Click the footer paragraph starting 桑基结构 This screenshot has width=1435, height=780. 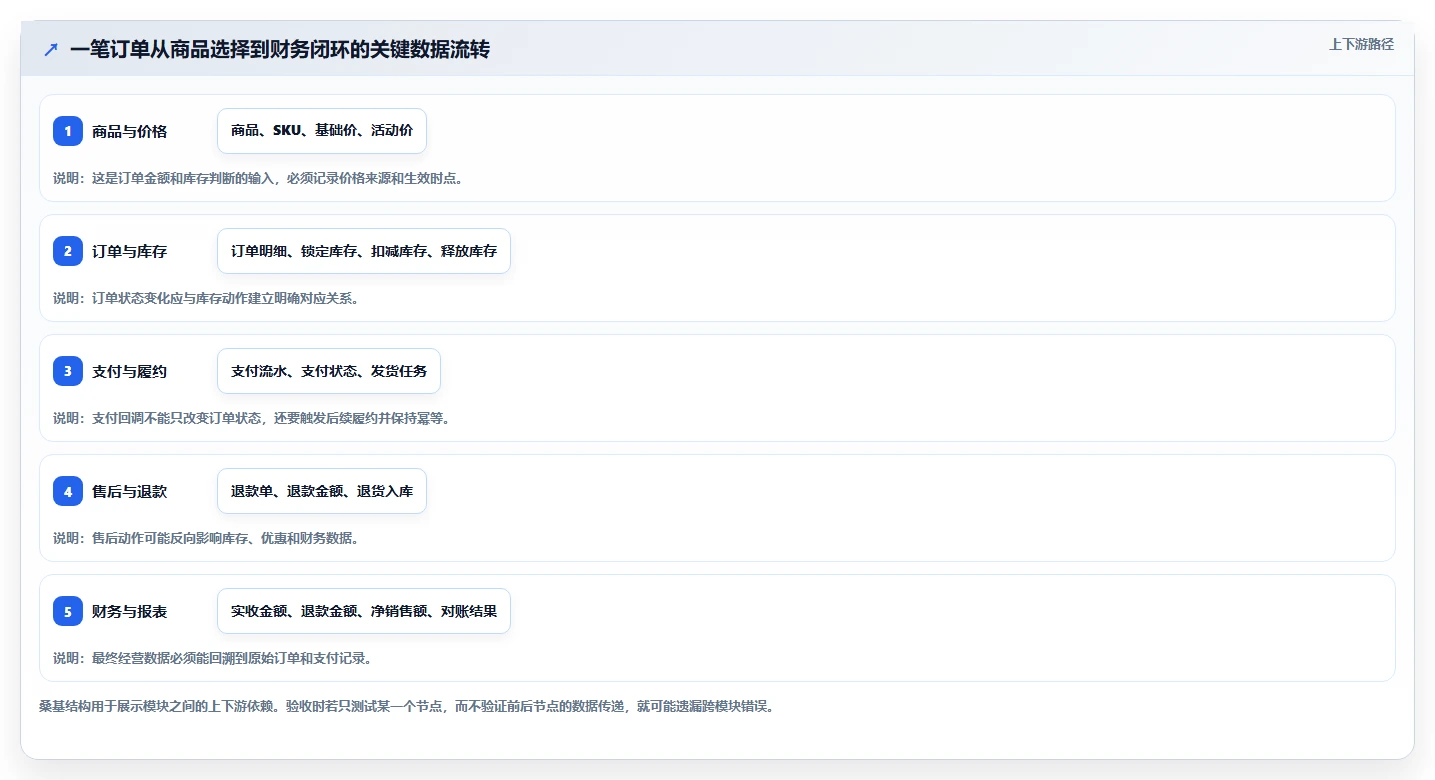407,706
